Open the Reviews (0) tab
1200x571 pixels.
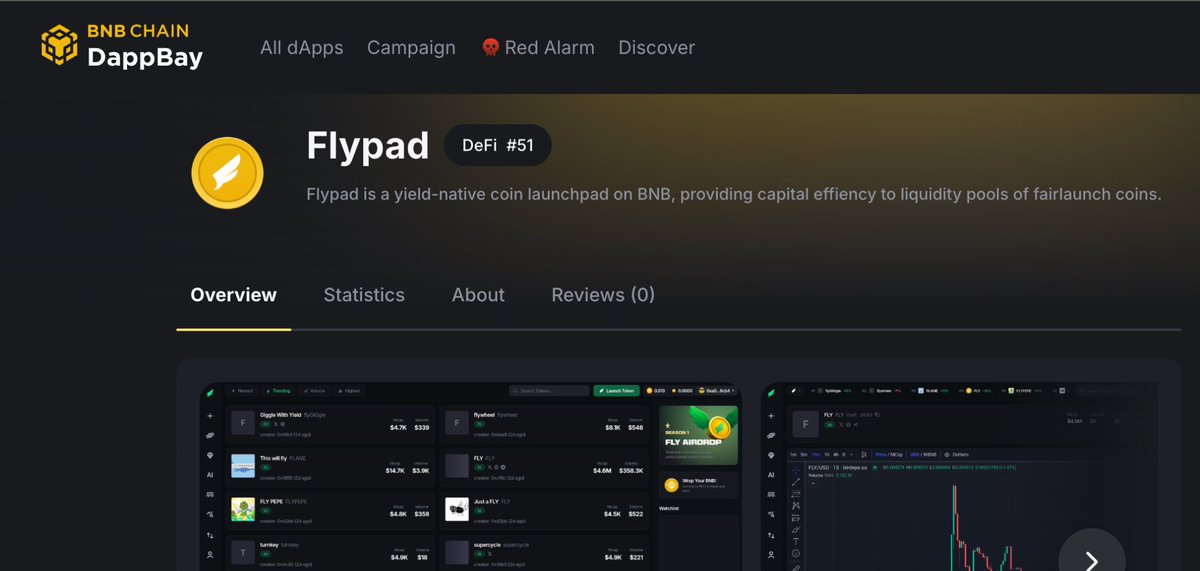point(603,295)
